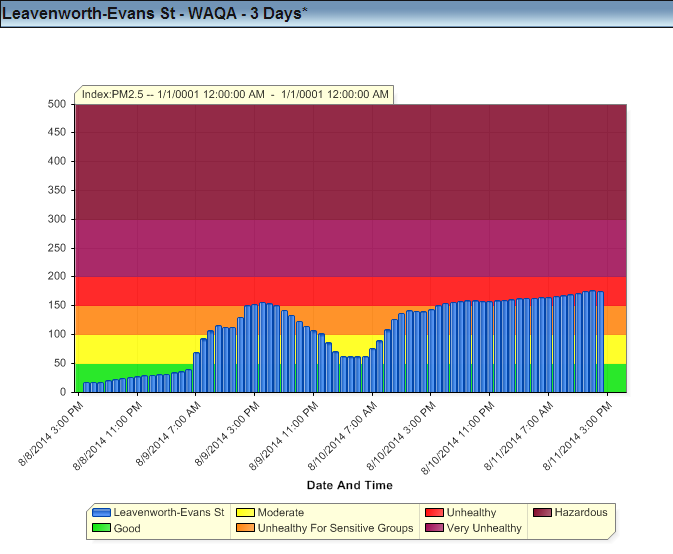Click the 'Unhealthy' legend label
This screenshot has height=554, width=673.
click(471, 513)
